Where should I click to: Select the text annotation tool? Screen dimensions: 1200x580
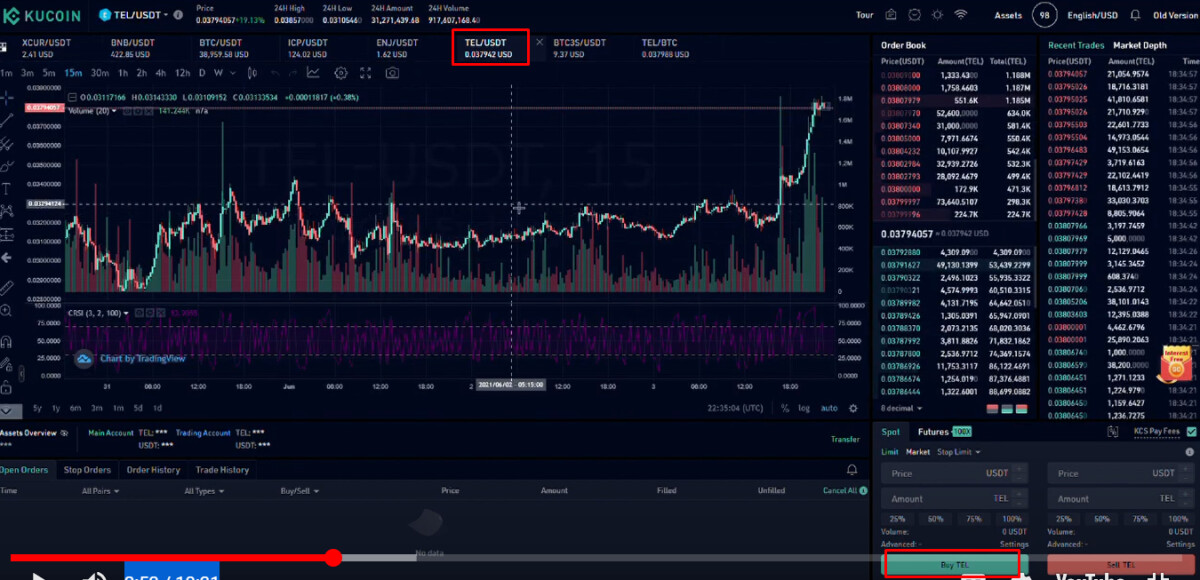[x=7, y=188]
